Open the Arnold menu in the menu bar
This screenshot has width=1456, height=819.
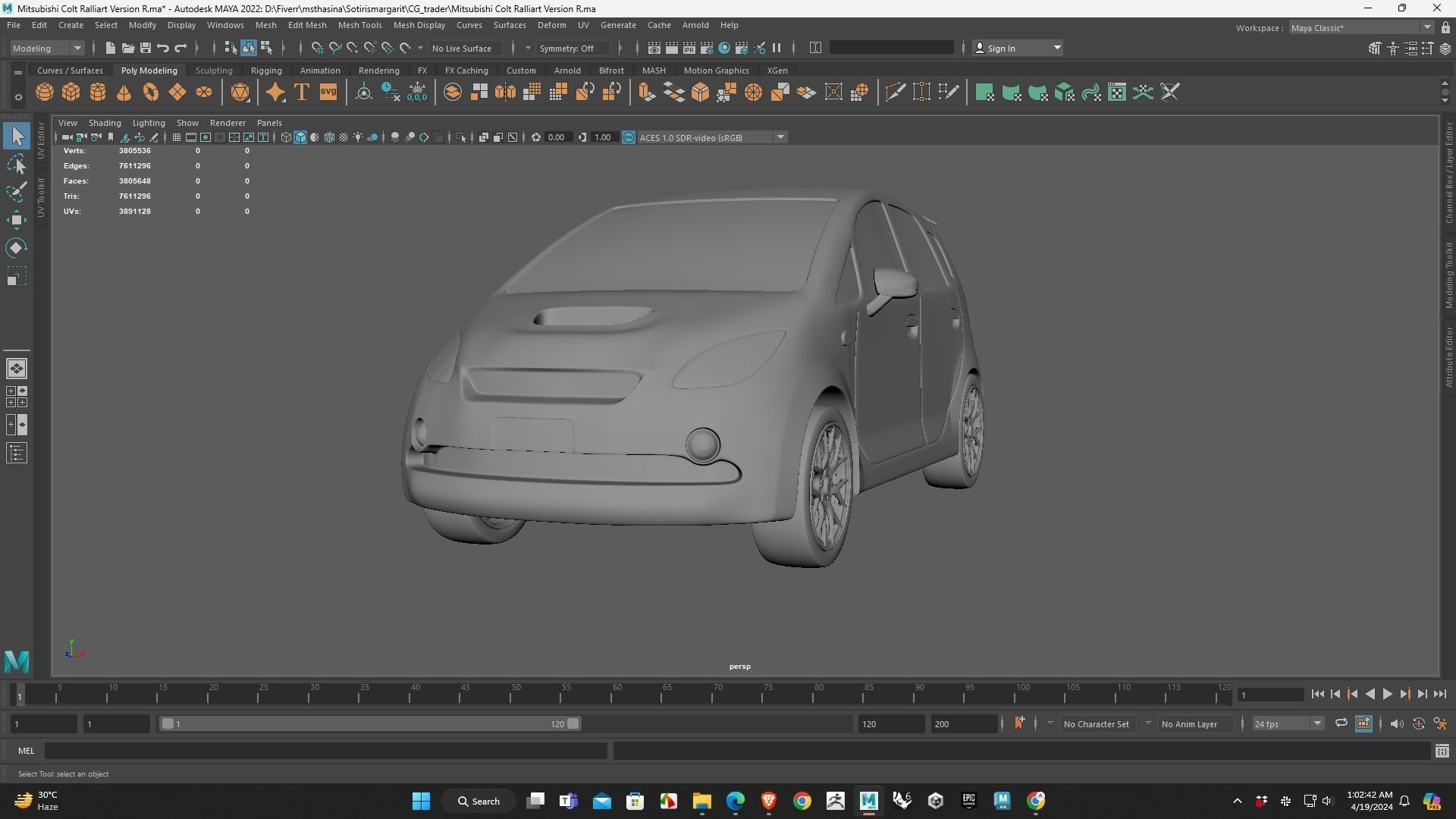pyautogui.click(x=695, y=25)
